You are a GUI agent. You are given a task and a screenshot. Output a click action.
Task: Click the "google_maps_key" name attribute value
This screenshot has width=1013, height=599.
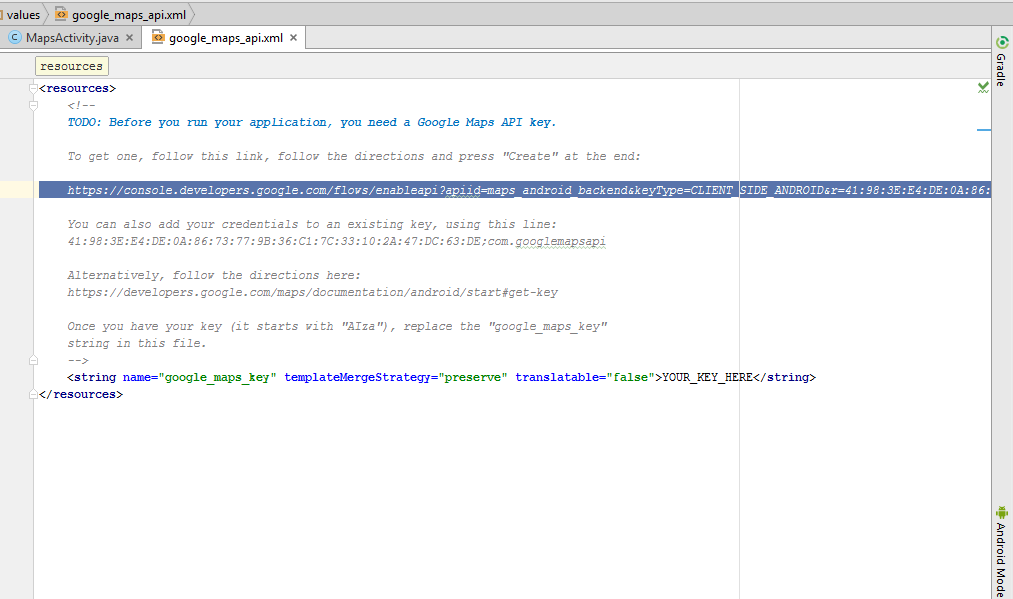(x=217, y=377)
